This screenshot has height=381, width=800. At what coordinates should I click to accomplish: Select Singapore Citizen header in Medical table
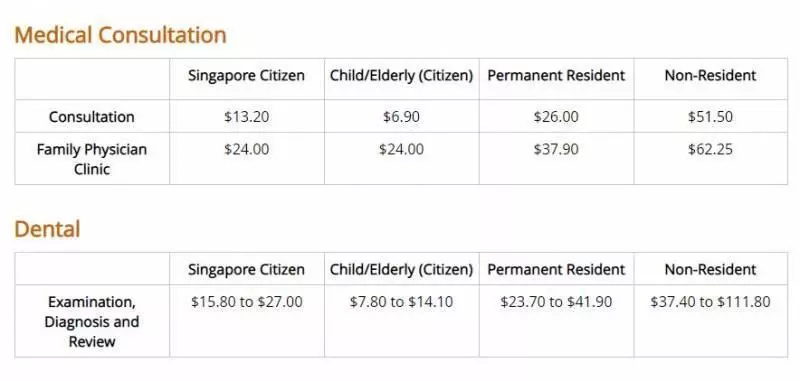click(x=246, y=76)
